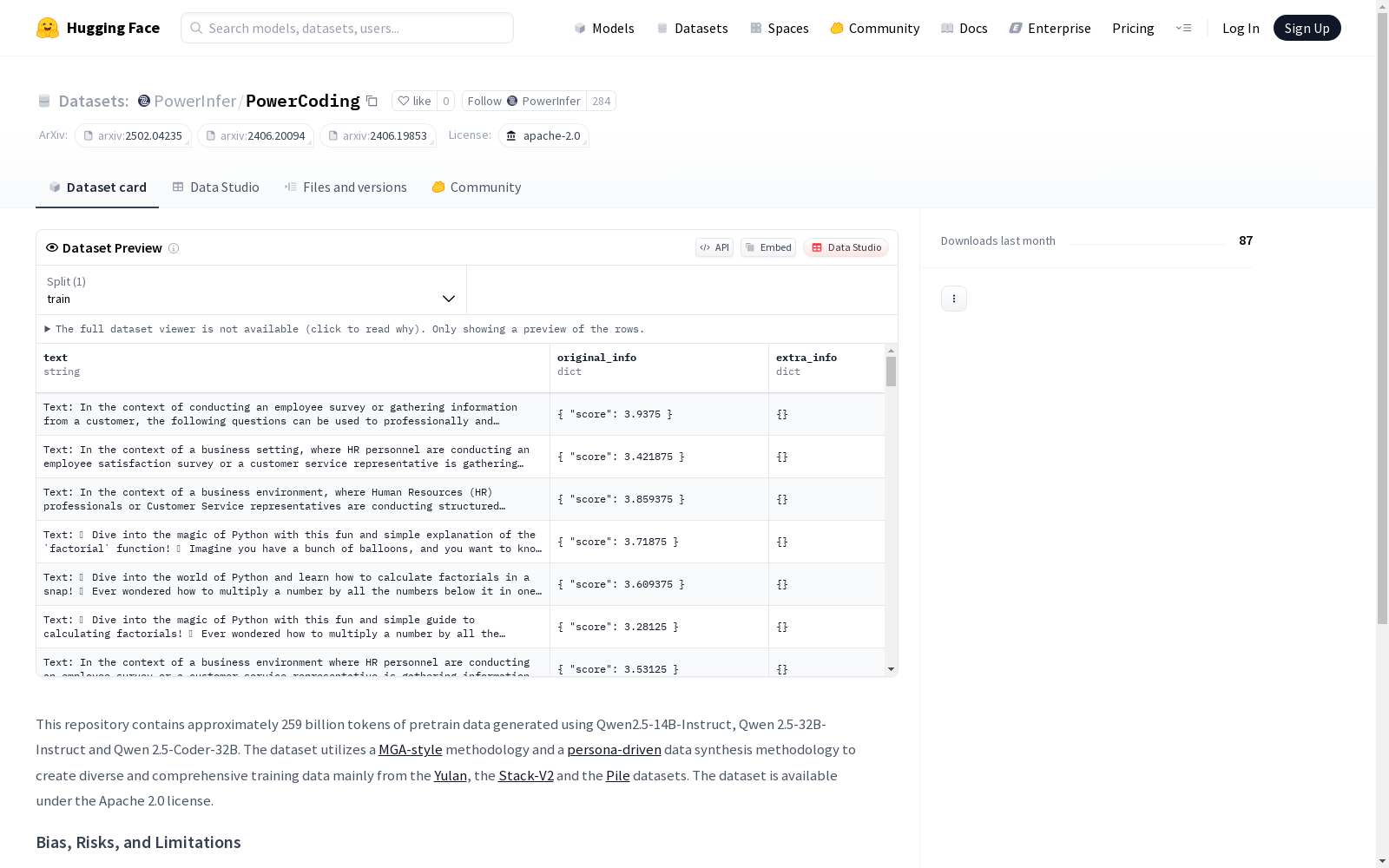Image resolution: width=1389 pixels, height=868 pixels.
Task: Open the arxiv:2406.20094 tag
Action: [x=255, y=135]
